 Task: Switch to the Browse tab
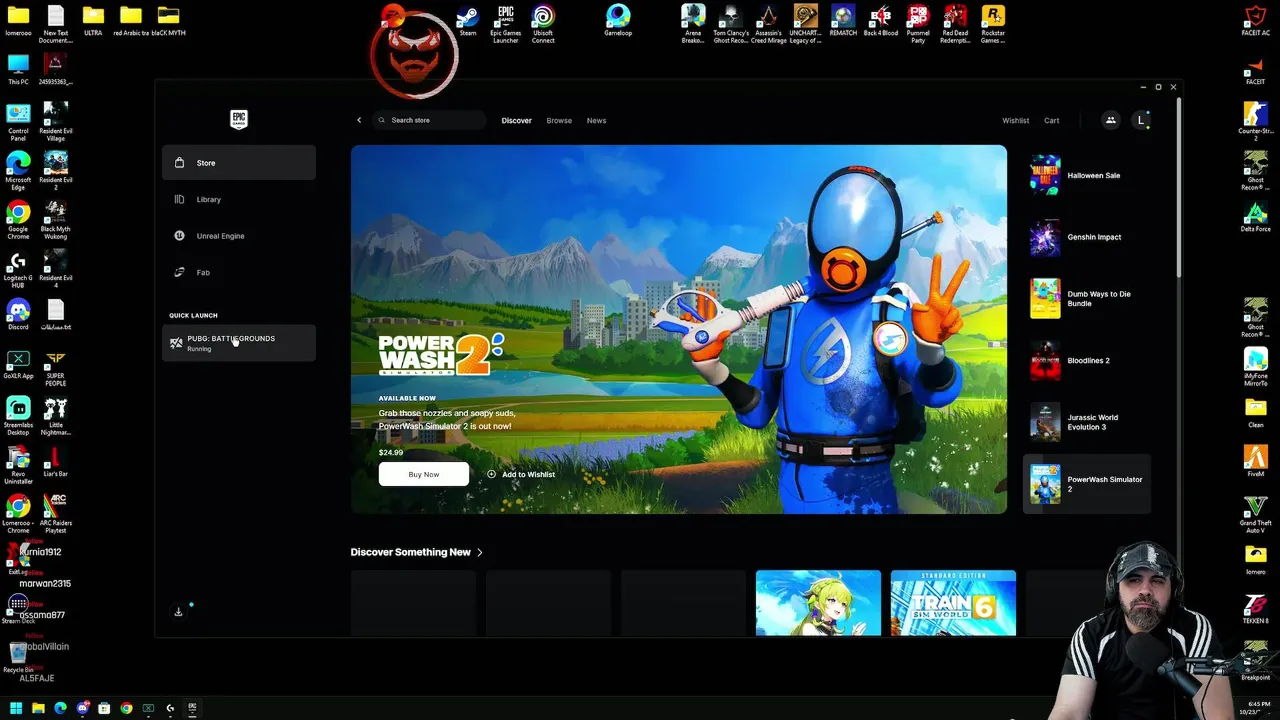[559, 120]
